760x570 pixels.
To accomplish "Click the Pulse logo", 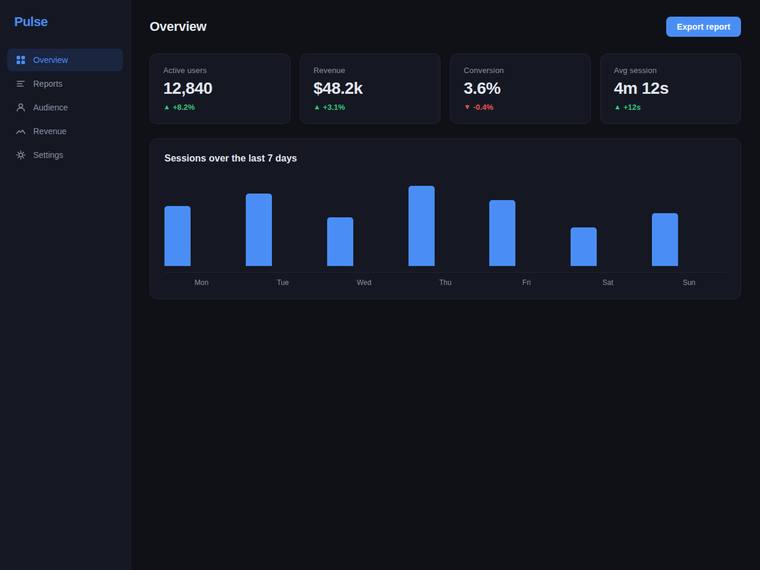I will click(x=31, y=22).
